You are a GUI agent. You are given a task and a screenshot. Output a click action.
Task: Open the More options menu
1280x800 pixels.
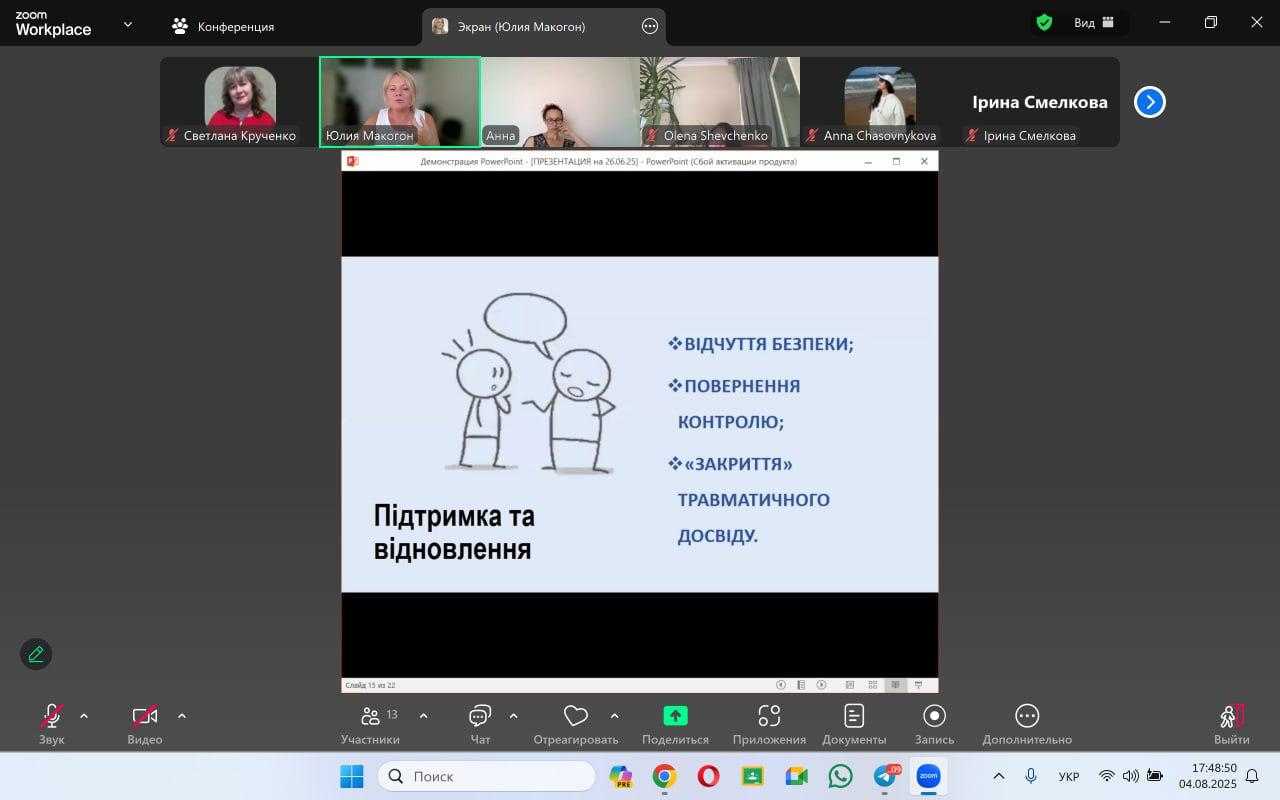point(1027,716)
